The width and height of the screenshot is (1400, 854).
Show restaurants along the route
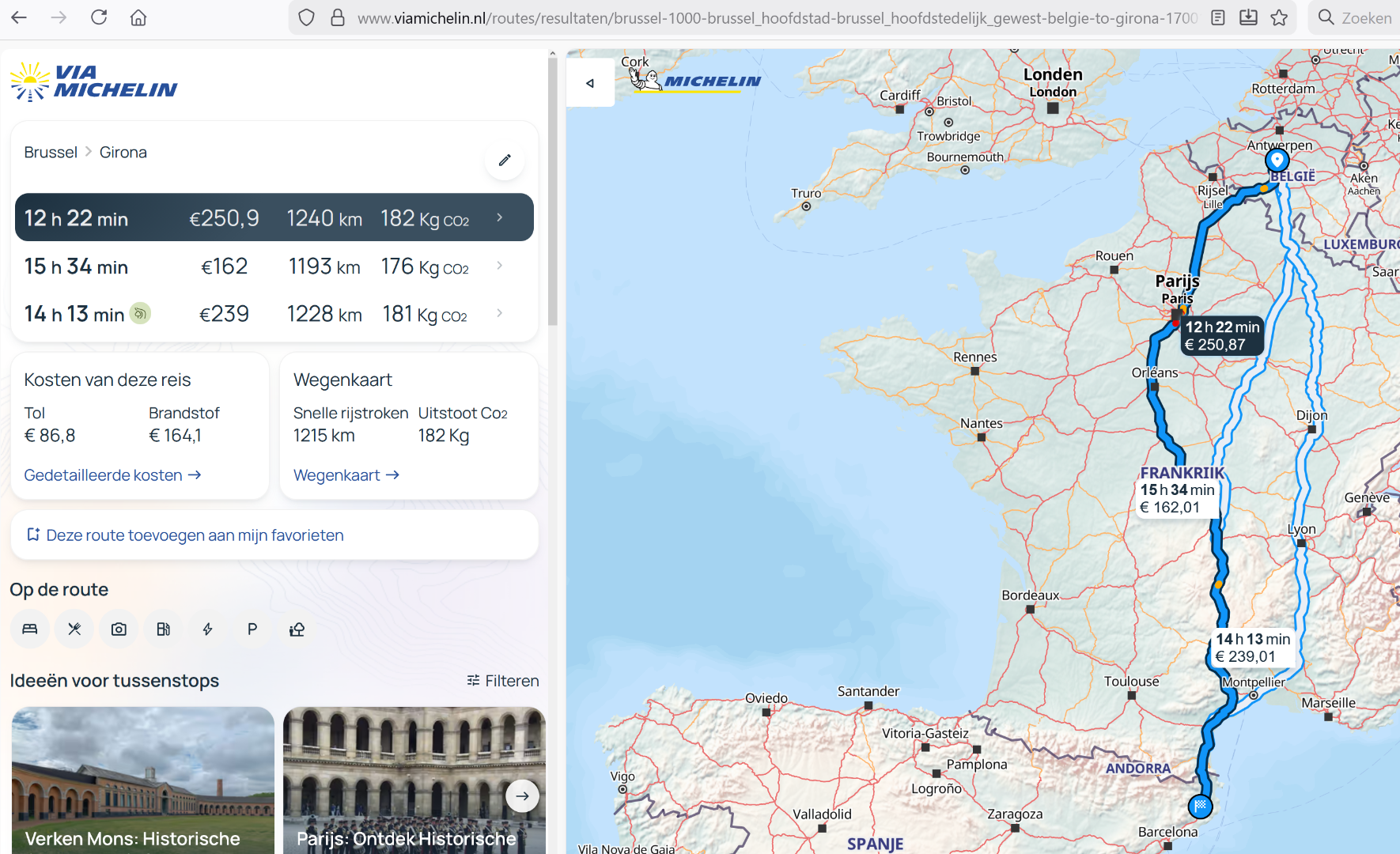pyautogui.click(x=74, y=629)
